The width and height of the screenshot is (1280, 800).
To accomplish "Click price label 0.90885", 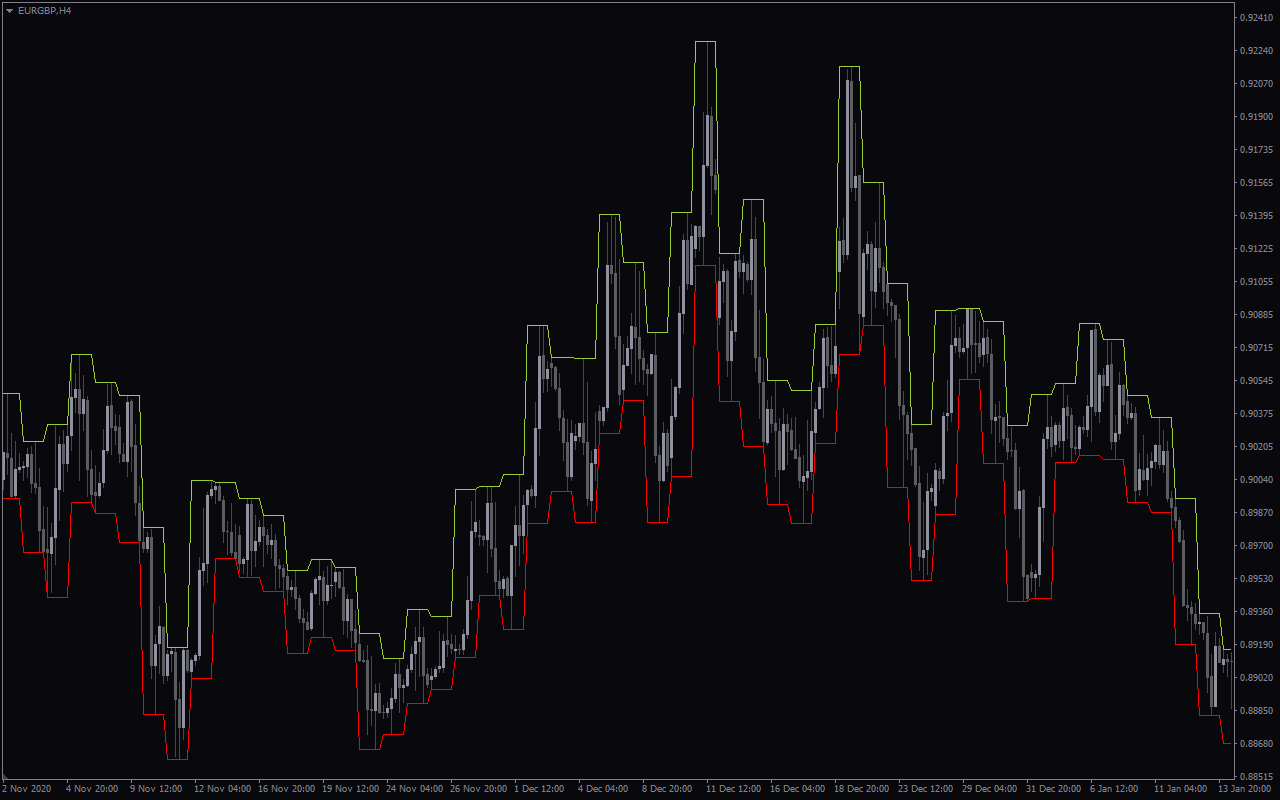I will pyautogui.click(x=1255, y=315).
